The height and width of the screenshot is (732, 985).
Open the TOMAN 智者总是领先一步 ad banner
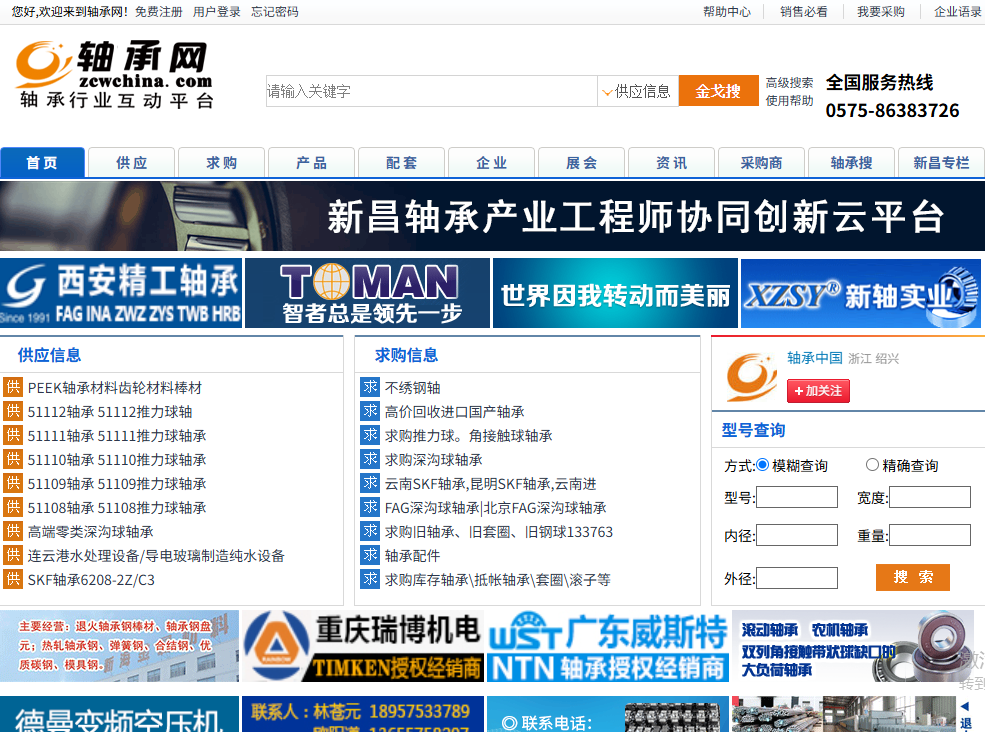(x=367, y=293)
